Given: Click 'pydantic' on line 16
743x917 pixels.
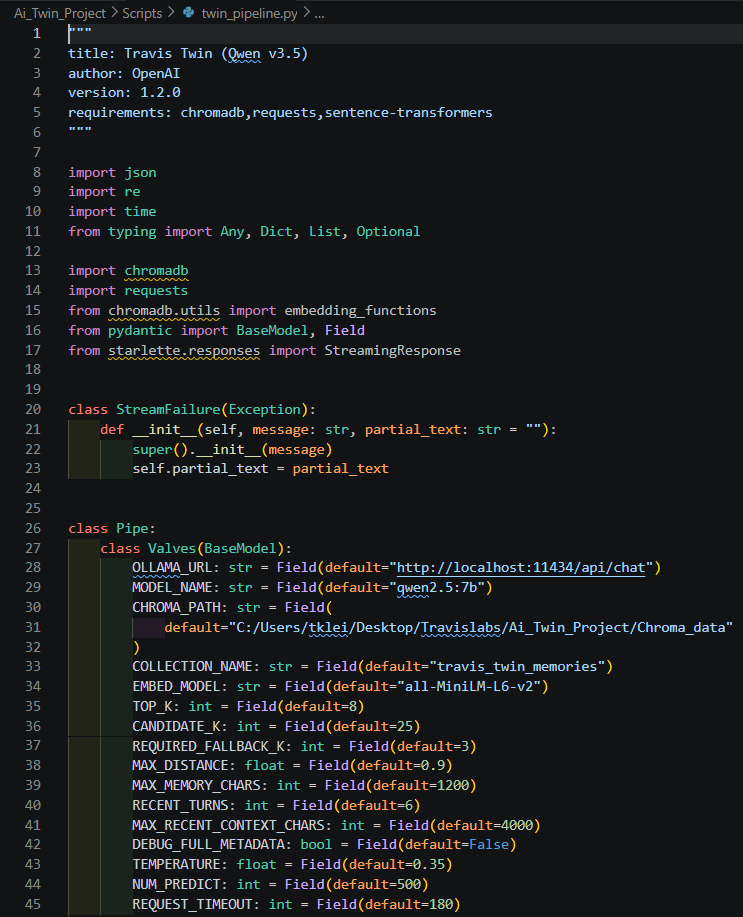Looking at the screenshot, I should pos(140,330).
